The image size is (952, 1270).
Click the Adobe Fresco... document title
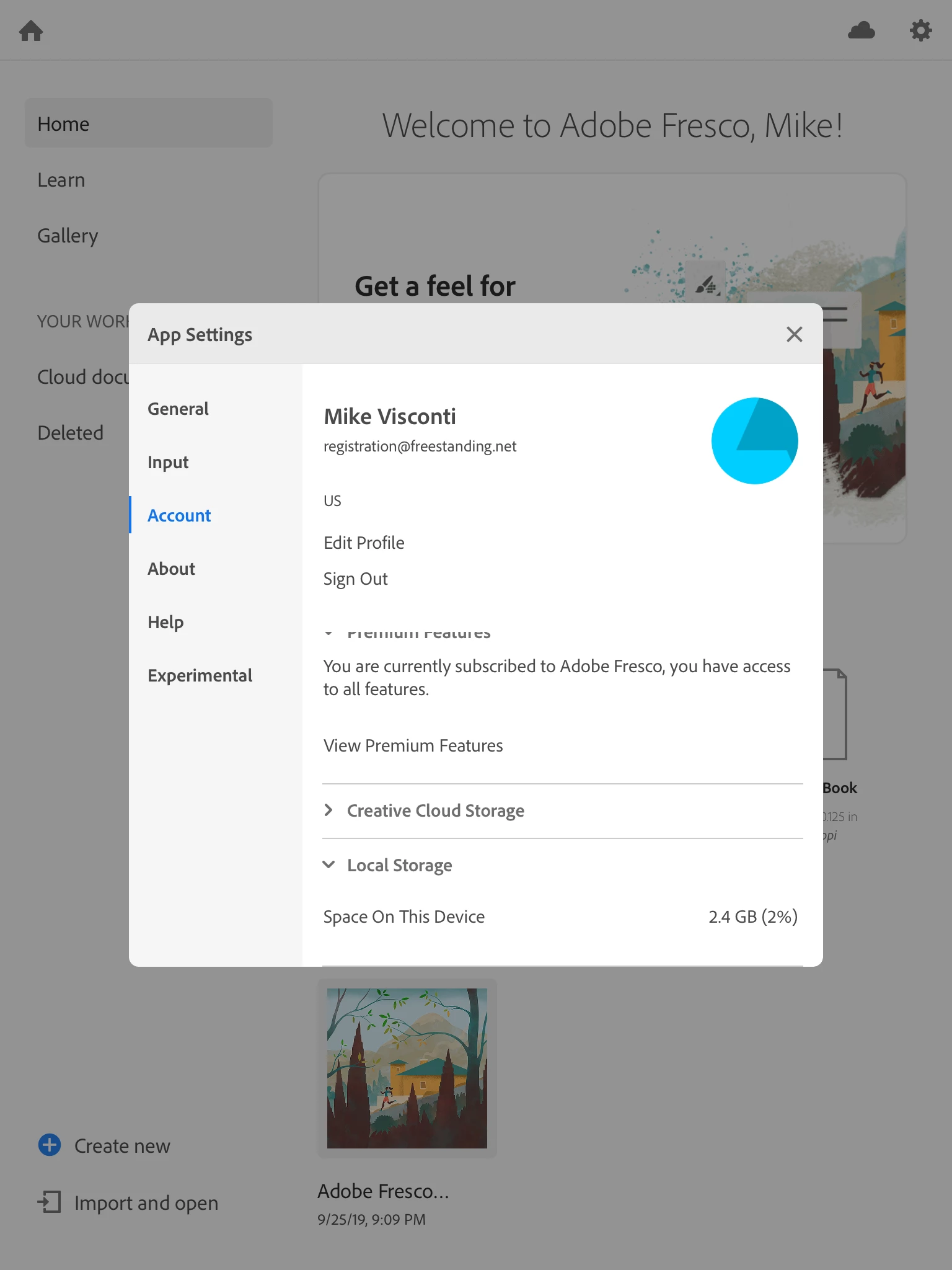pyautogui.click(x=383, y=1191)
